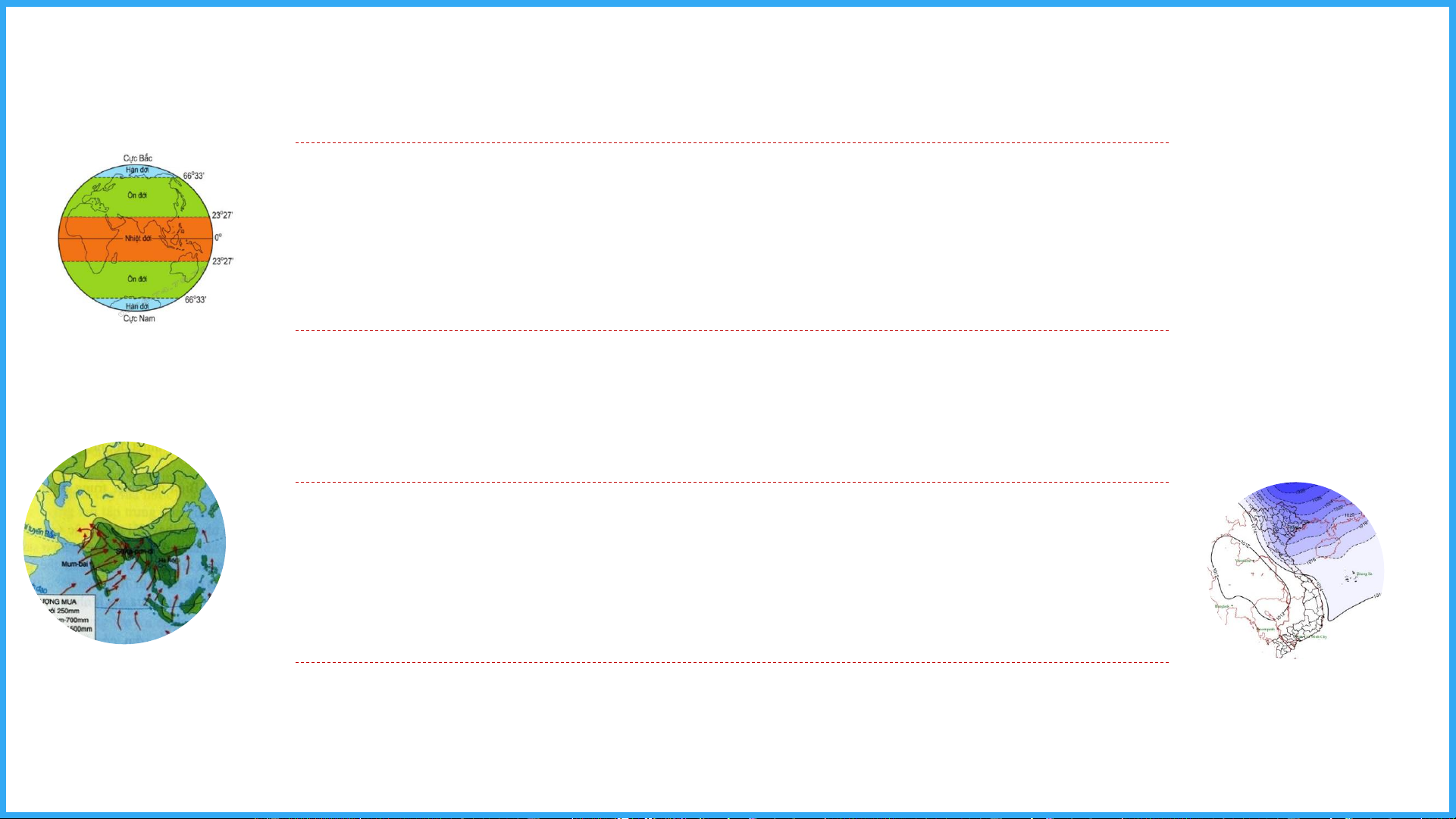Screen dimensions: 1456x819
Task: Click the 0° equator label
Action: click(218, 238)
